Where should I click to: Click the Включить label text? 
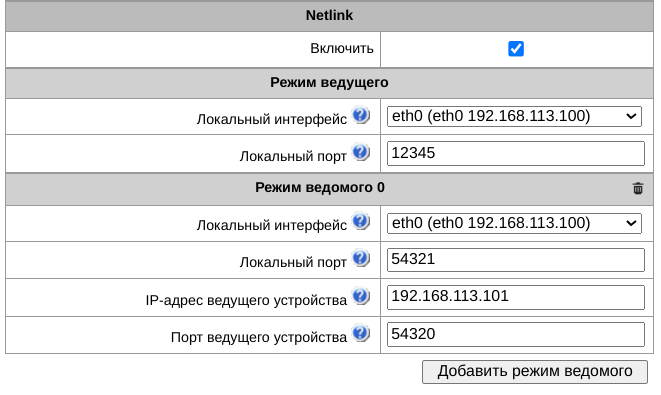click(342, 48)
